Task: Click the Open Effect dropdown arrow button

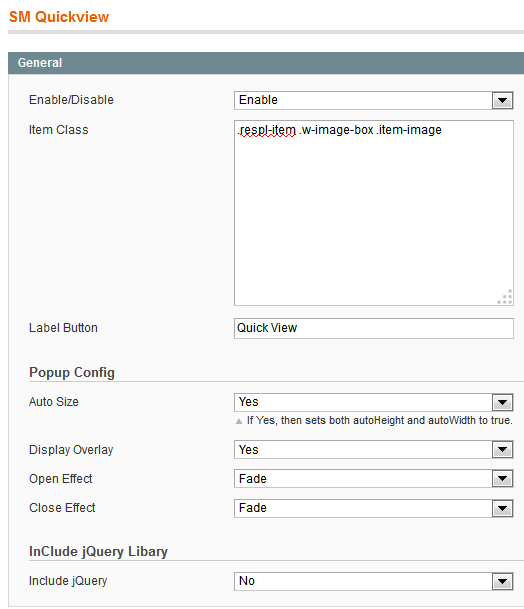Action: point(502,479)
